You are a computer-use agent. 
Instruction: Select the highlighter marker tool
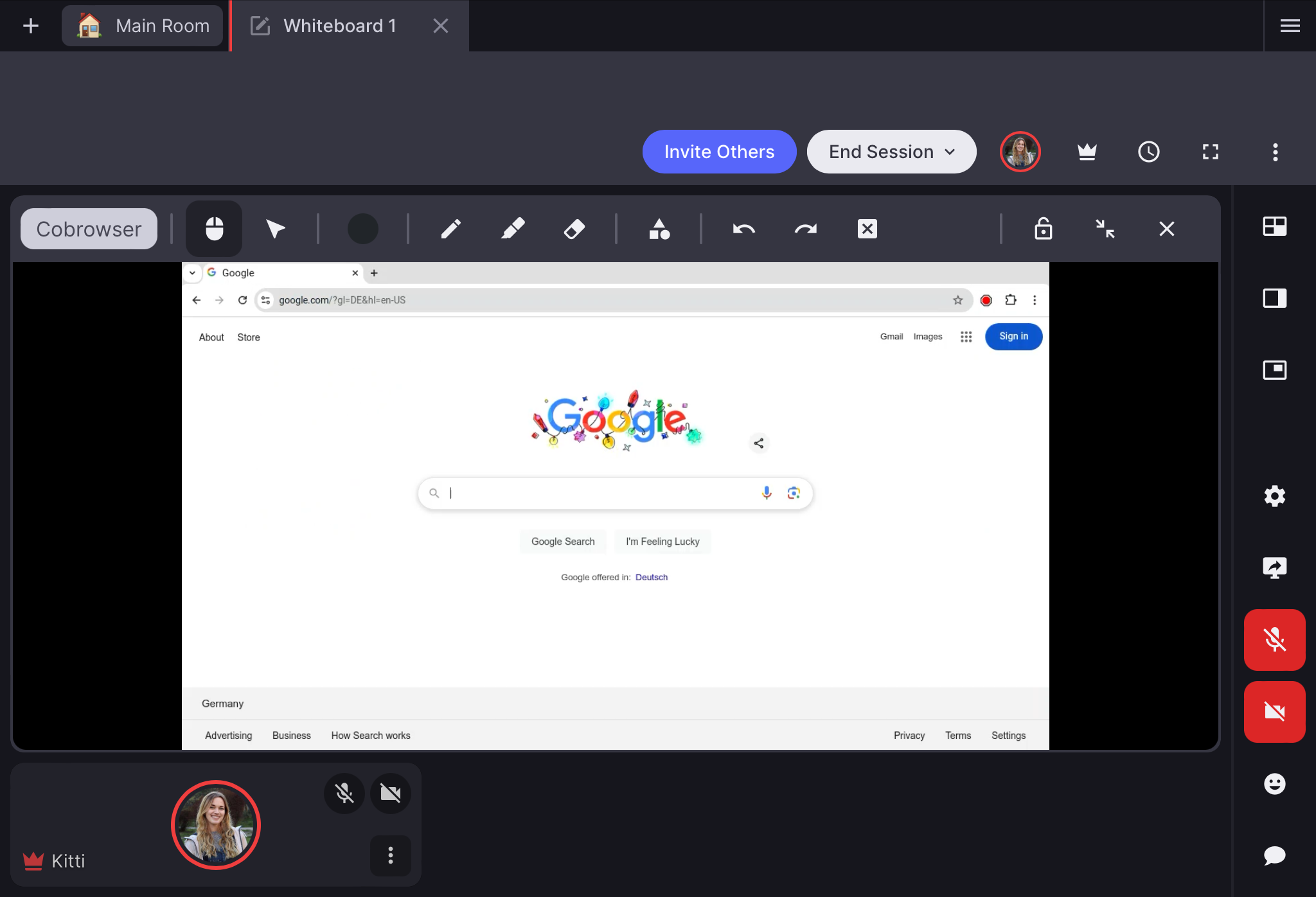point(512,229)
